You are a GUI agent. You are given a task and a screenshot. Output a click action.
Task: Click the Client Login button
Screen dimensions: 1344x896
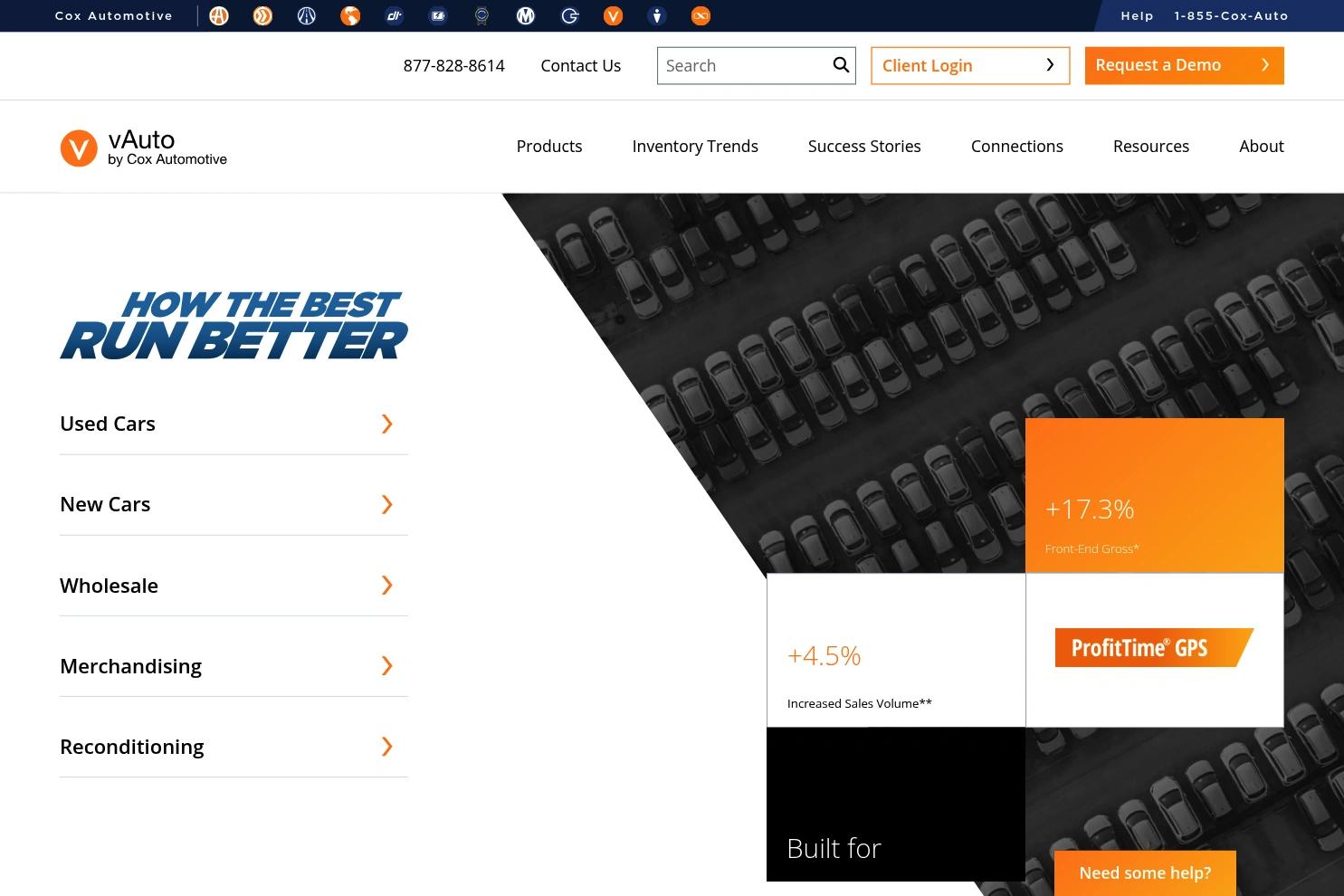pos(970,65)
